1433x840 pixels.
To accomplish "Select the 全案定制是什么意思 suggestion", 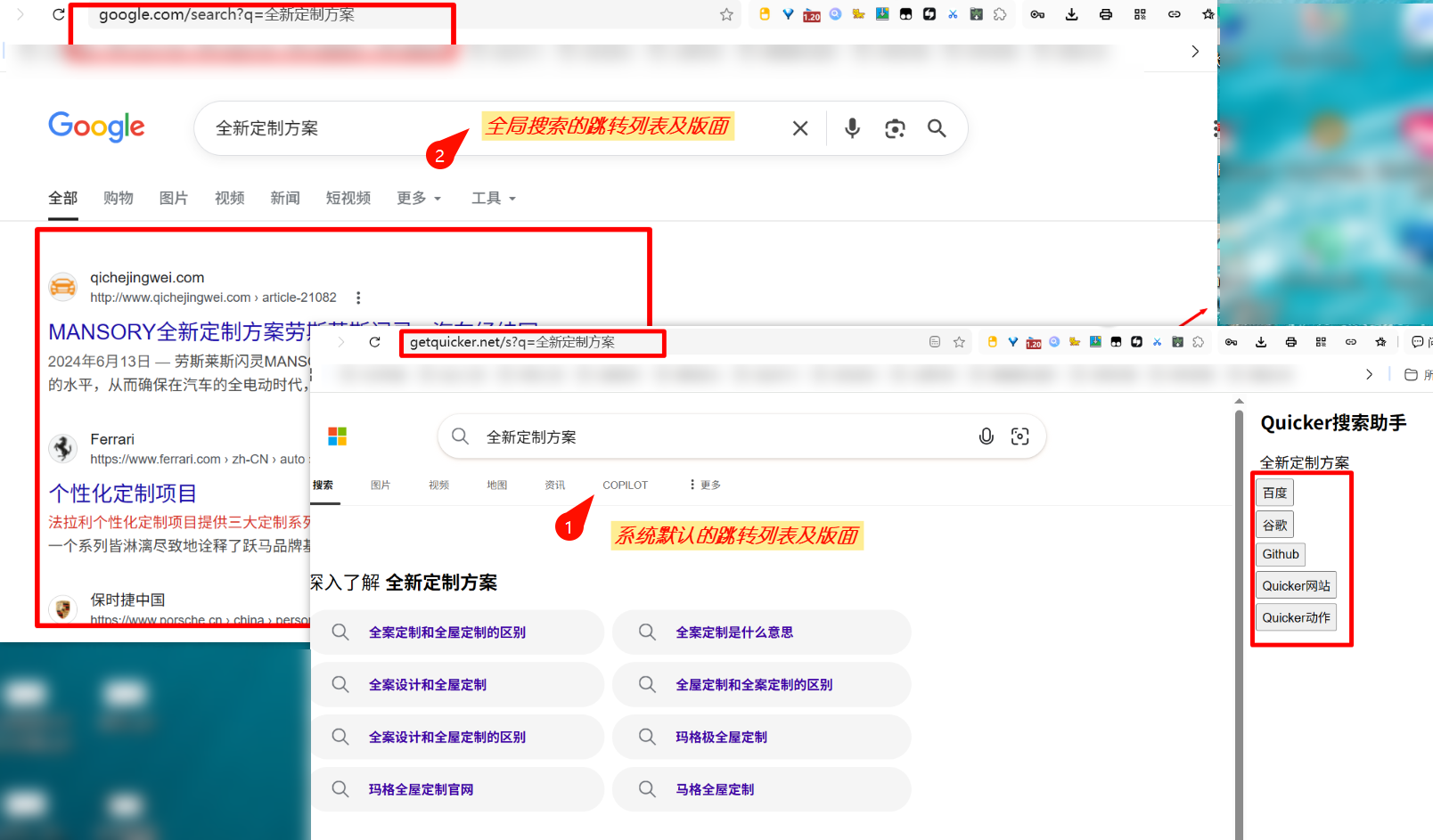I will [733, 632].
